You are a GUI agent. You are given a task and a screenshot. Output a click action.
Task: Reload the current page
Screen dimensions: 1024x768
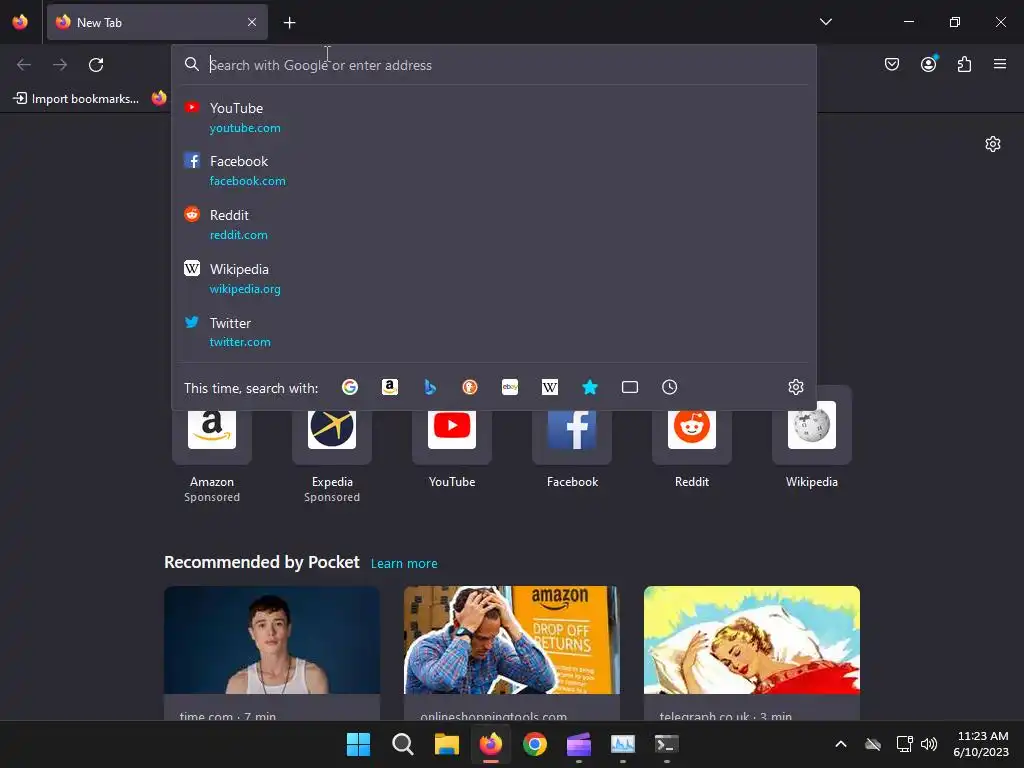(96, 65)
